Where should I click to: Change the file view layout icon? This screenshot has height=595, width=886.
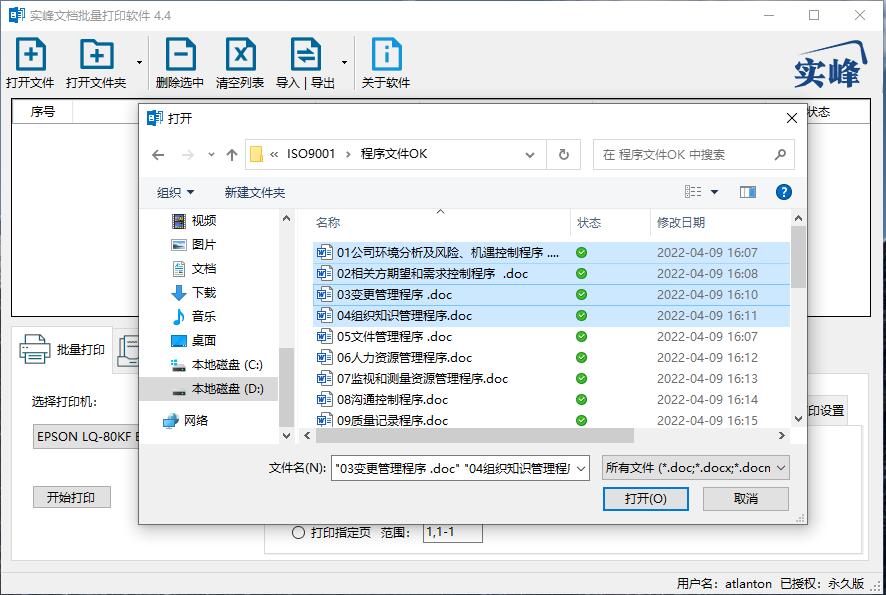click(693, 192)
